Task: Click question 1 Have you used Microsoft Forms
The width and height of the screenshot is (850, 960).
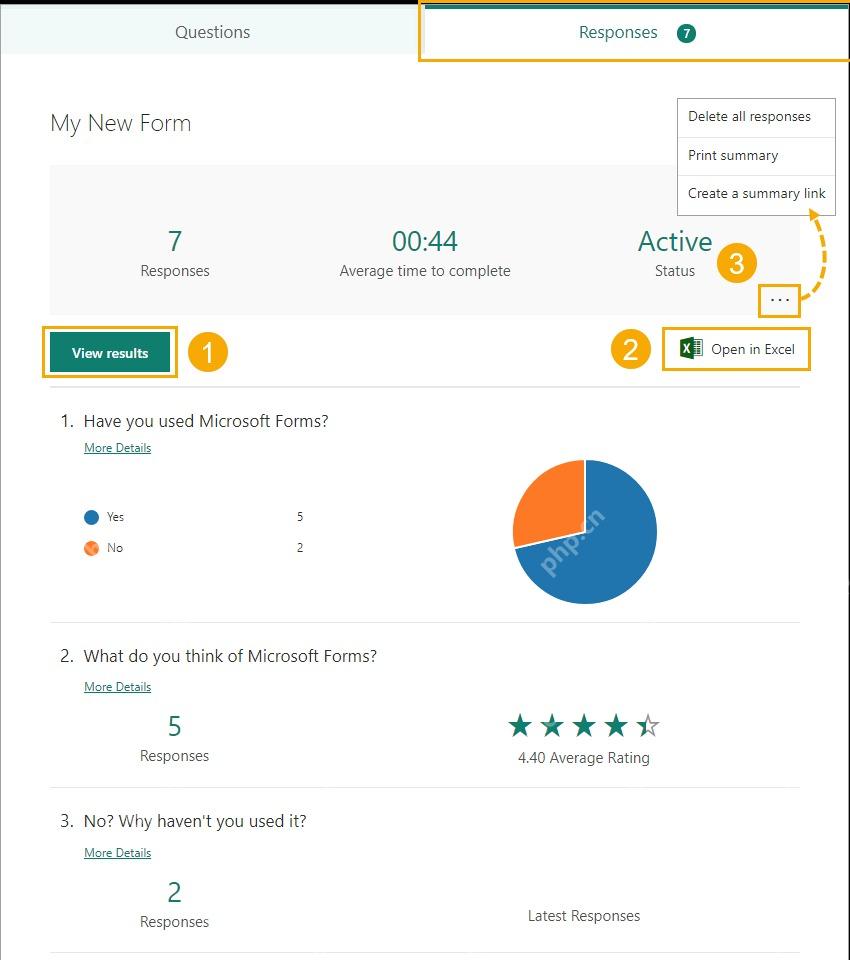Action: (x=206, y=421)
